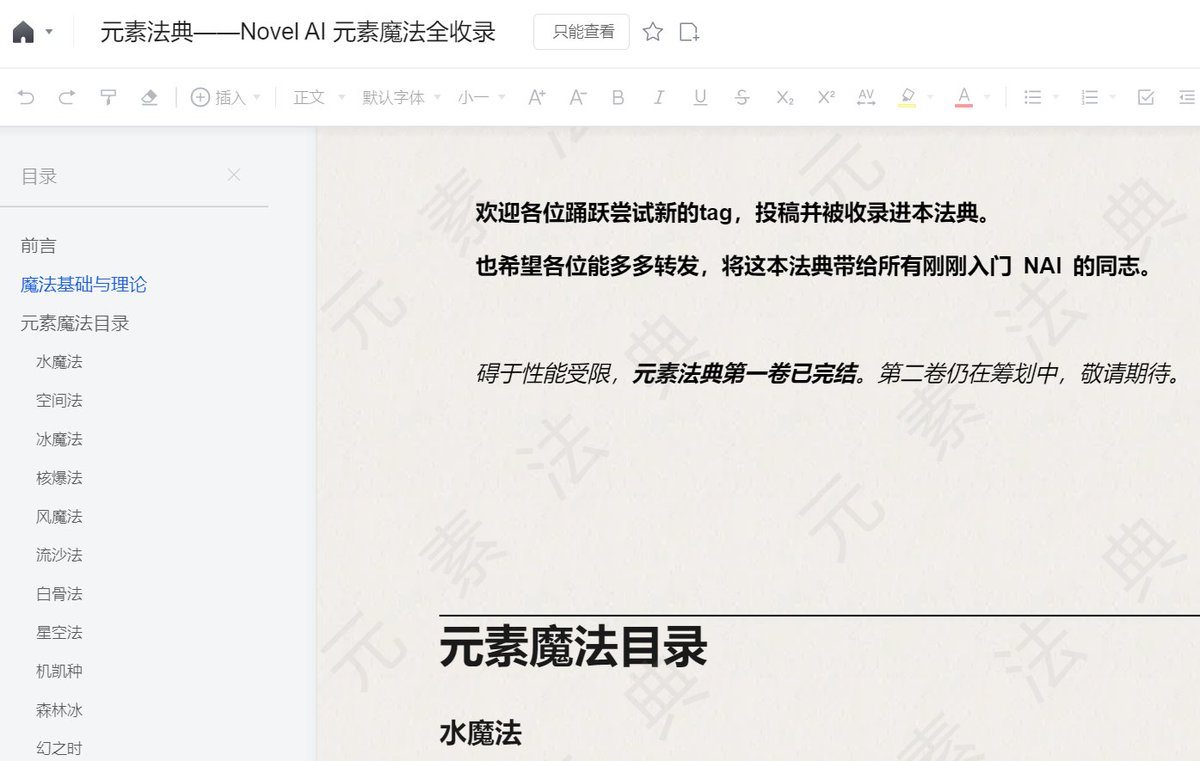
Task: Open numbered list style dropdown arrow
Action: click(x=1112, y=97)
